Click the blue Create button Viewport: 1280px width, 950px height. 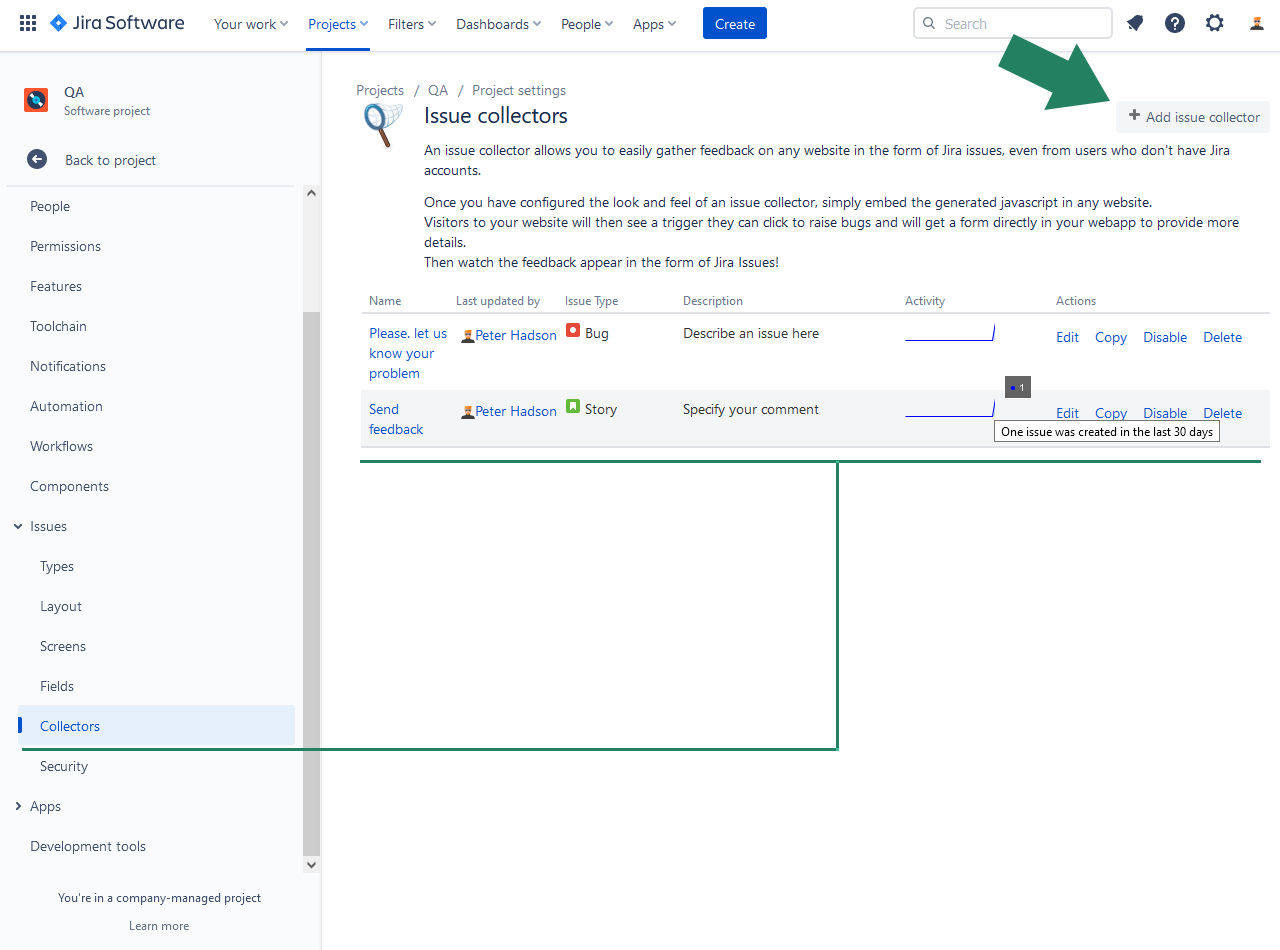pyautogui.click(x=734, y=24)
